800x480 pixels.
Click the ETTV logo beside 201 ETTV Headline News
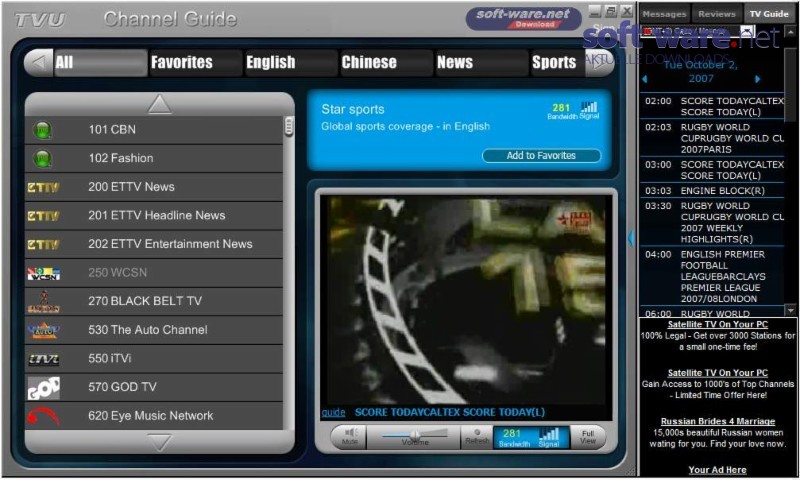tap(43, 216)
